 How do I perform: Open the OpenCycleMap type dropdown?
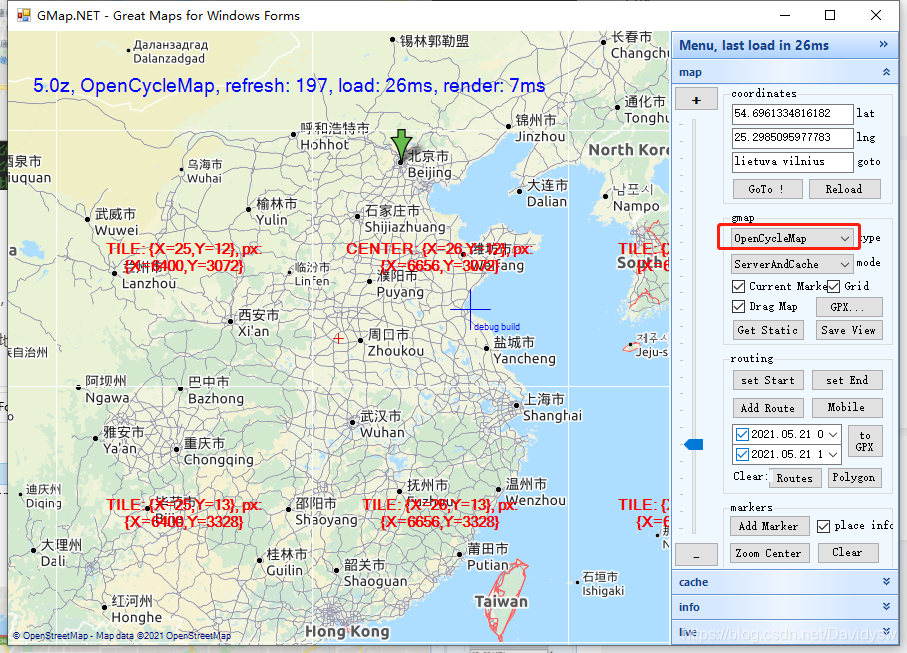[845, 238]
